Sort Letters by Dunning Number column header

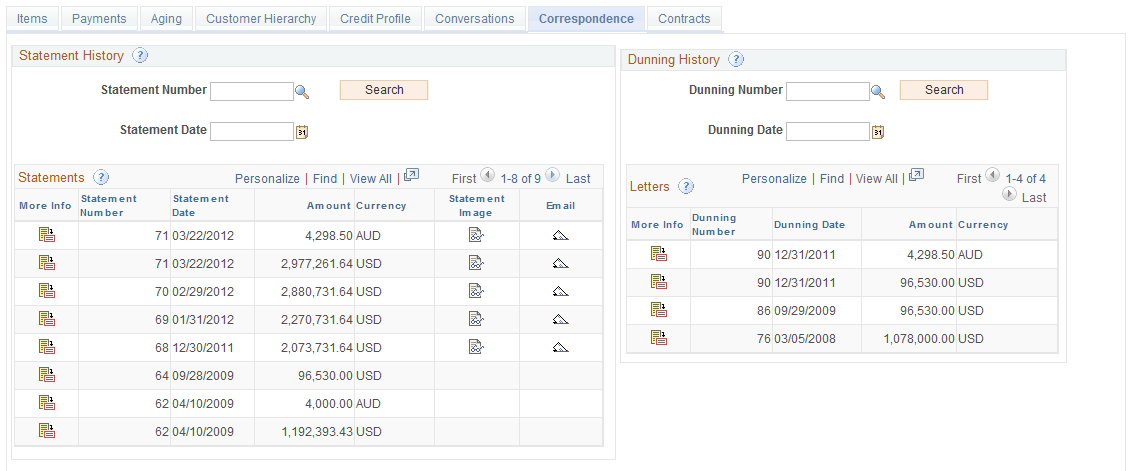[714, 225]
